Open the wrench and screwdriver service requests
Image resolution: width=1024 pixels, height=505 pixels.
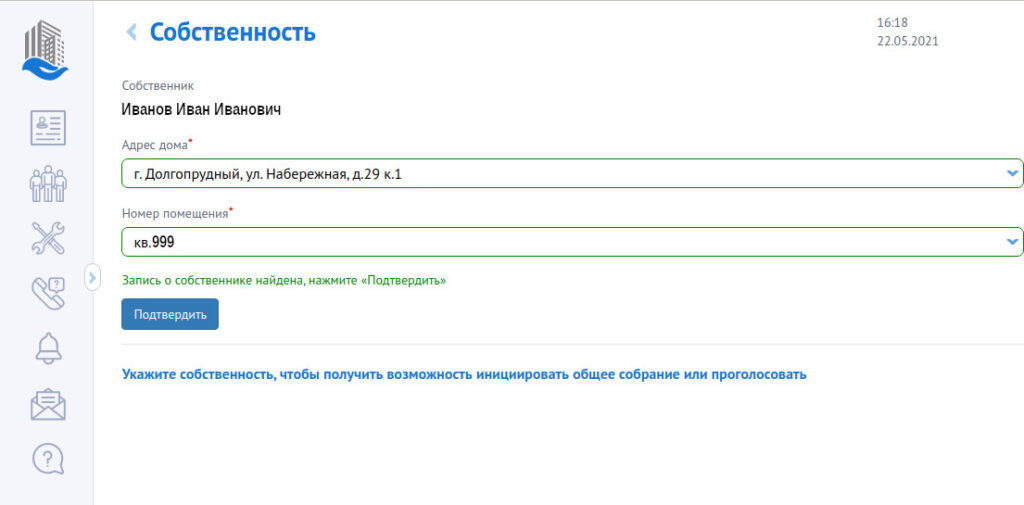tap(48, 238)
